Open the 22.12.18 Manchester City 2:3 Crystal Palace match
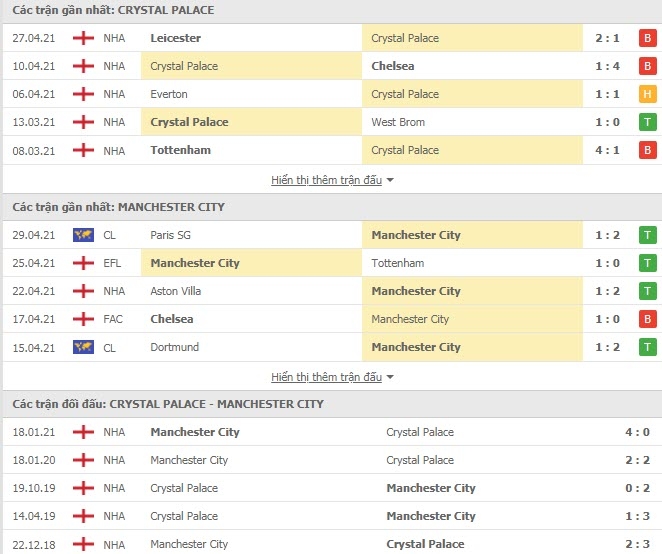The height and width of the screenshot is (554, 662). pos(332,543)
